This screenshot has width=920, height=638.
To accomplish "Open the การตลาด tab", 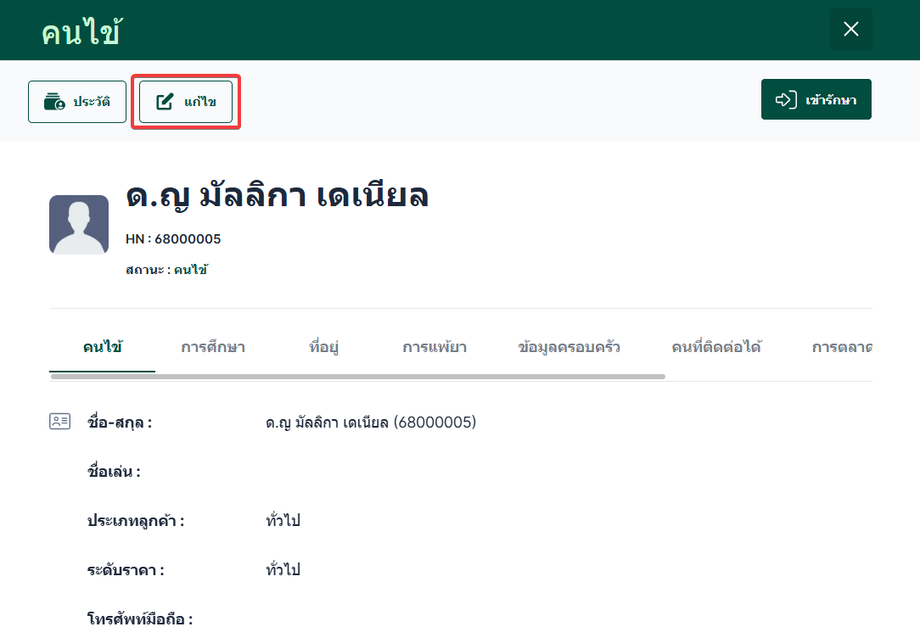I will point(842,347).
